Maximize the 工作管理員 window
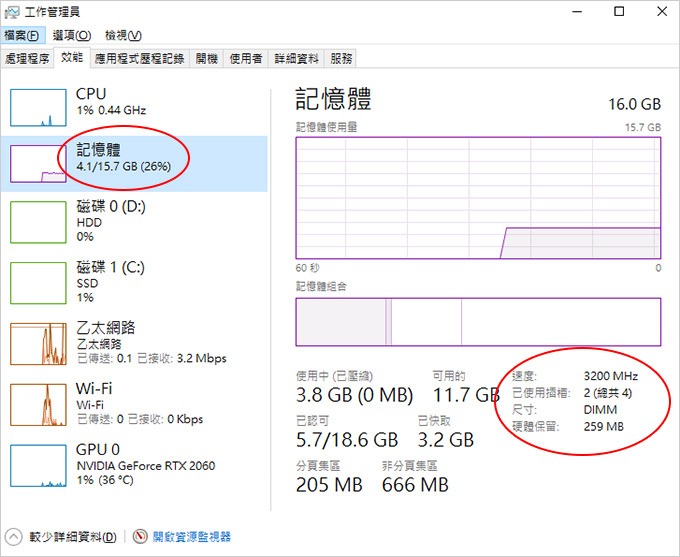This screenshot has height=557, width=680. 619,12
